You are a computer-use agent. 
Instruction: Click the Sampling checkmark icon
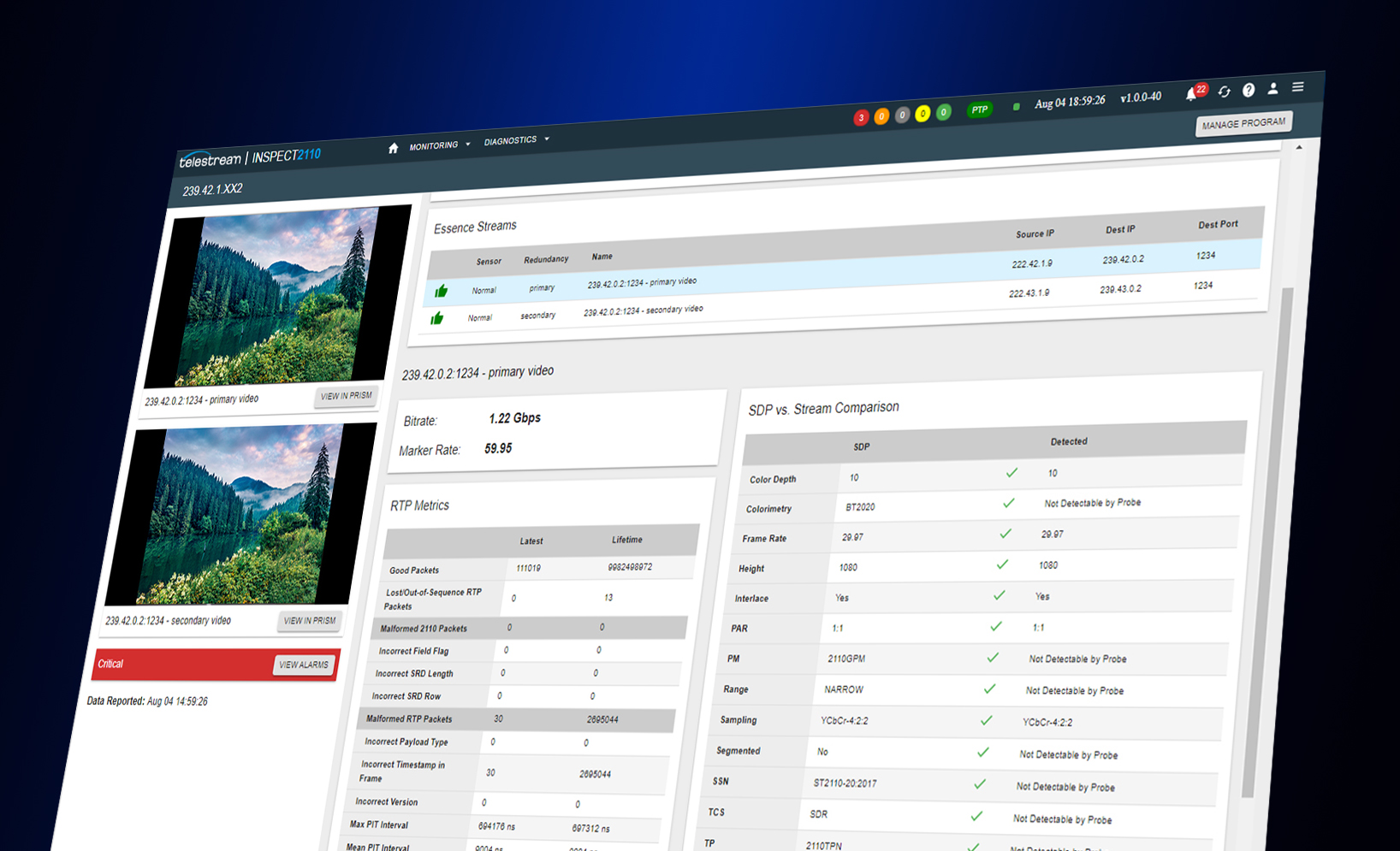point(986,721)
